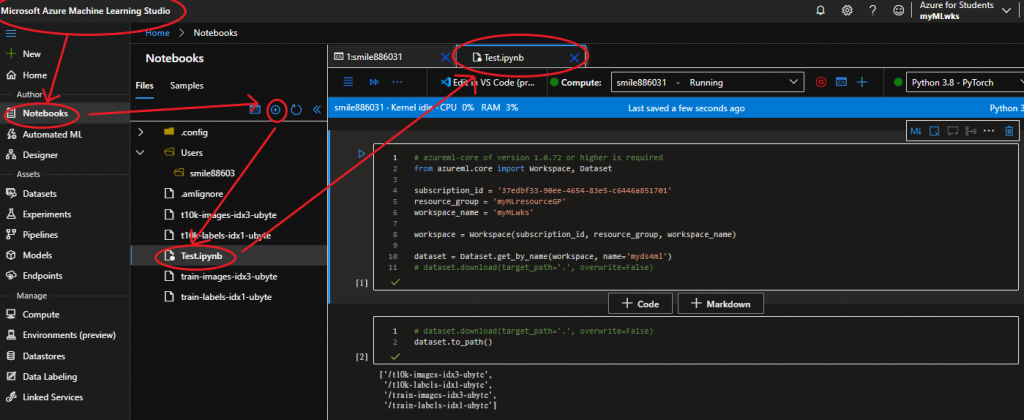
Task: Open the settings gear
Action: pyautogui.click(x=847, y=10)
